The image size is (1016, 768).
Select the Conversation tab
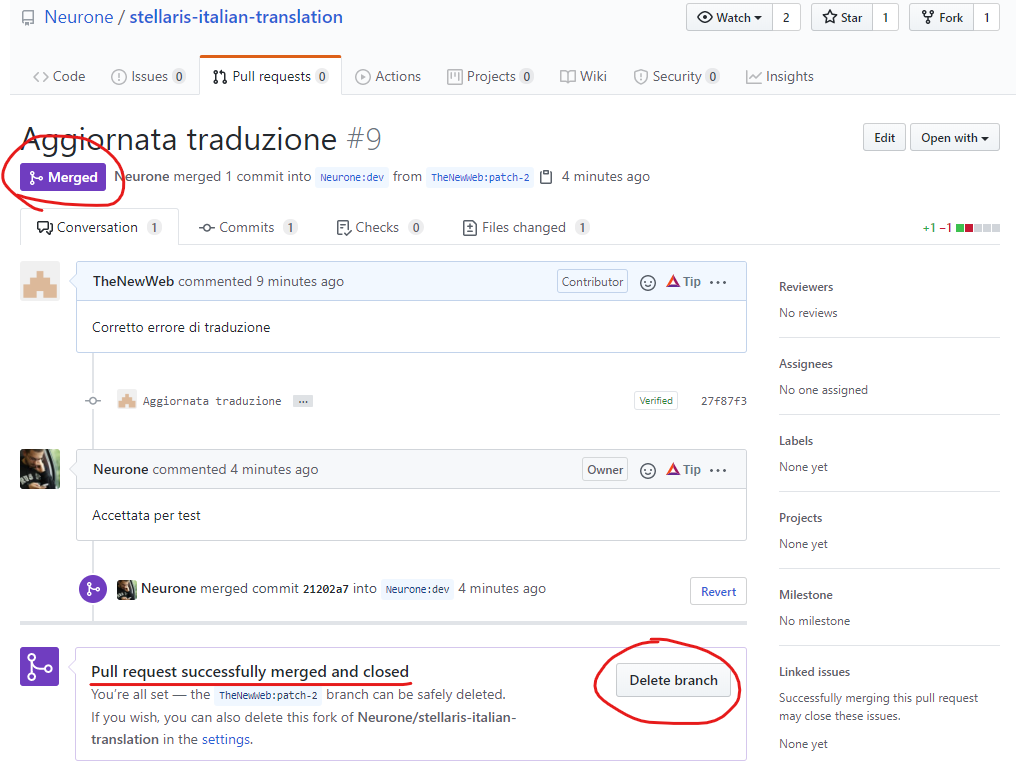point(99,227)
